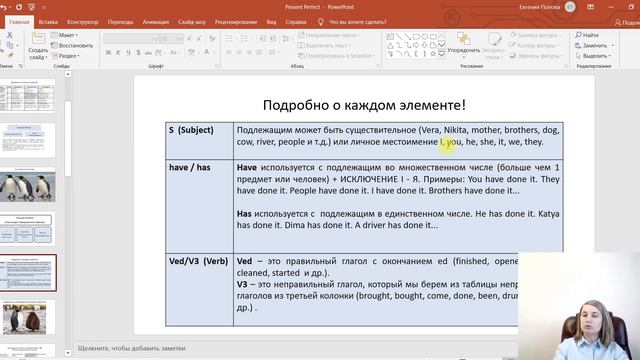This screenshot has width=640, height=360.
Task: Open the Customize Quick Access Toolbar arrow
Action: point(44,7)
